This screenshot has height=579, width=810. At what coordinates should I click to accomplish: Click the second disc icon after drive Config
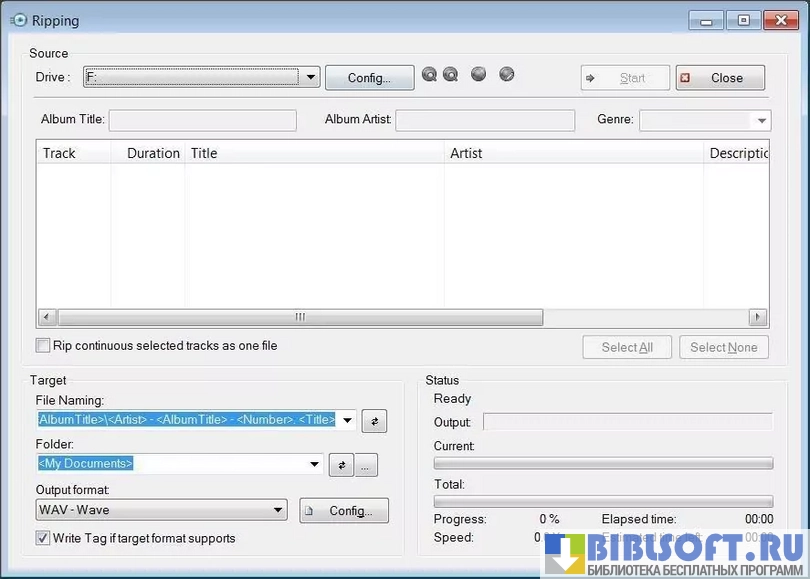click(450, 74)
